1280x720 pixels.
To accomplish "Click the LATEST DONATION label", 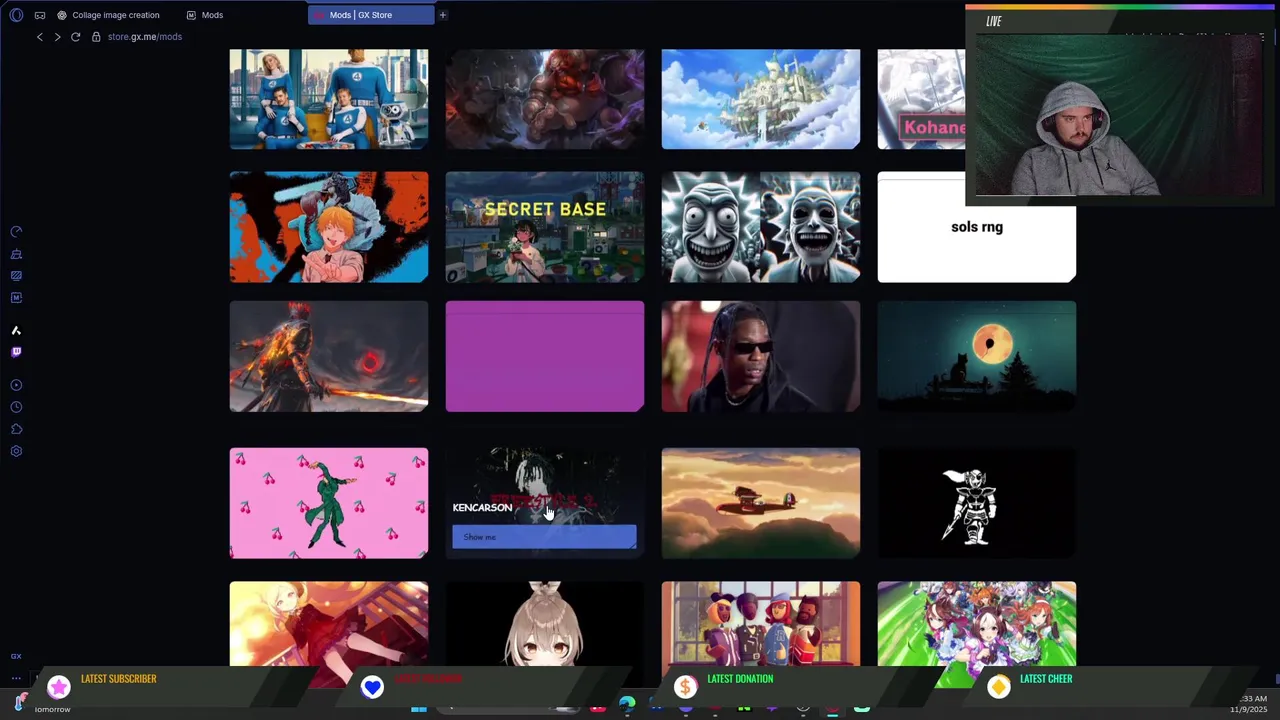I will point(740,679).
